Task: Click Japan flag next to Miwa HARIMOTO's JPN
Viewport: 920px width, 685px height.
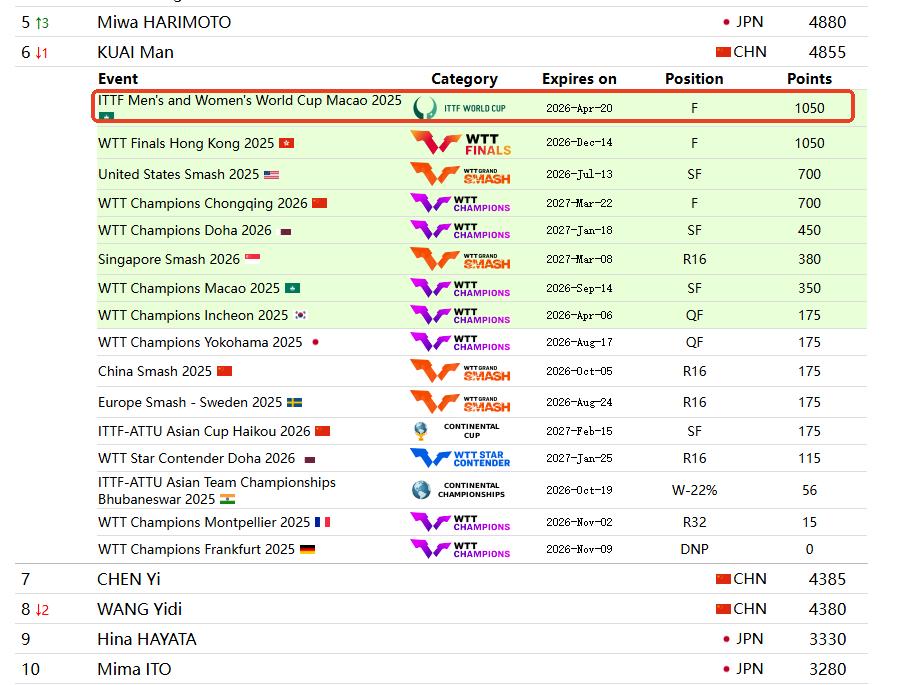Action: tap(726, 22)
